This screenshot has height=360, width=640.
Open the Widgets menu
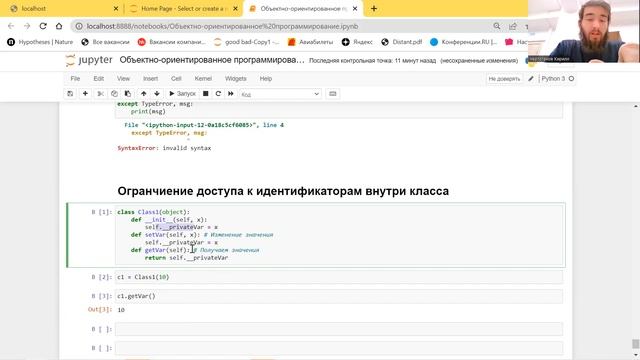point(236,78)
